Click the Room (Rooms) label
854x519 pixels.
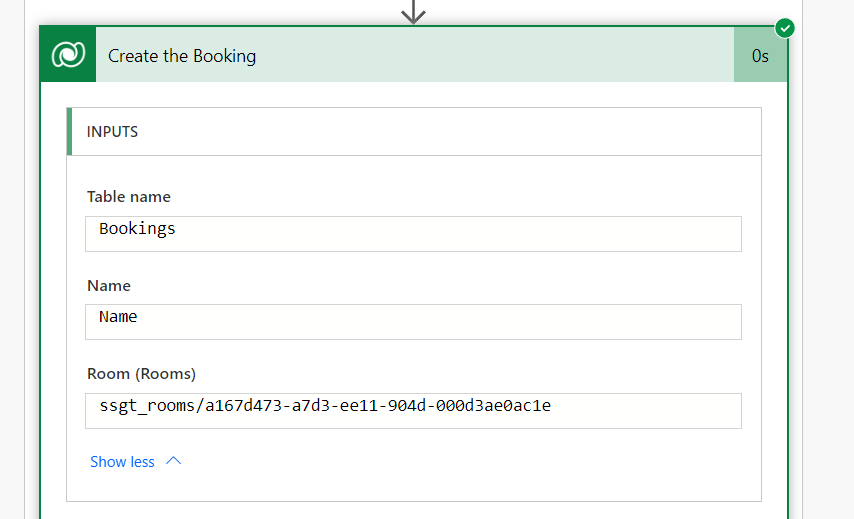(x=141, y=373)
